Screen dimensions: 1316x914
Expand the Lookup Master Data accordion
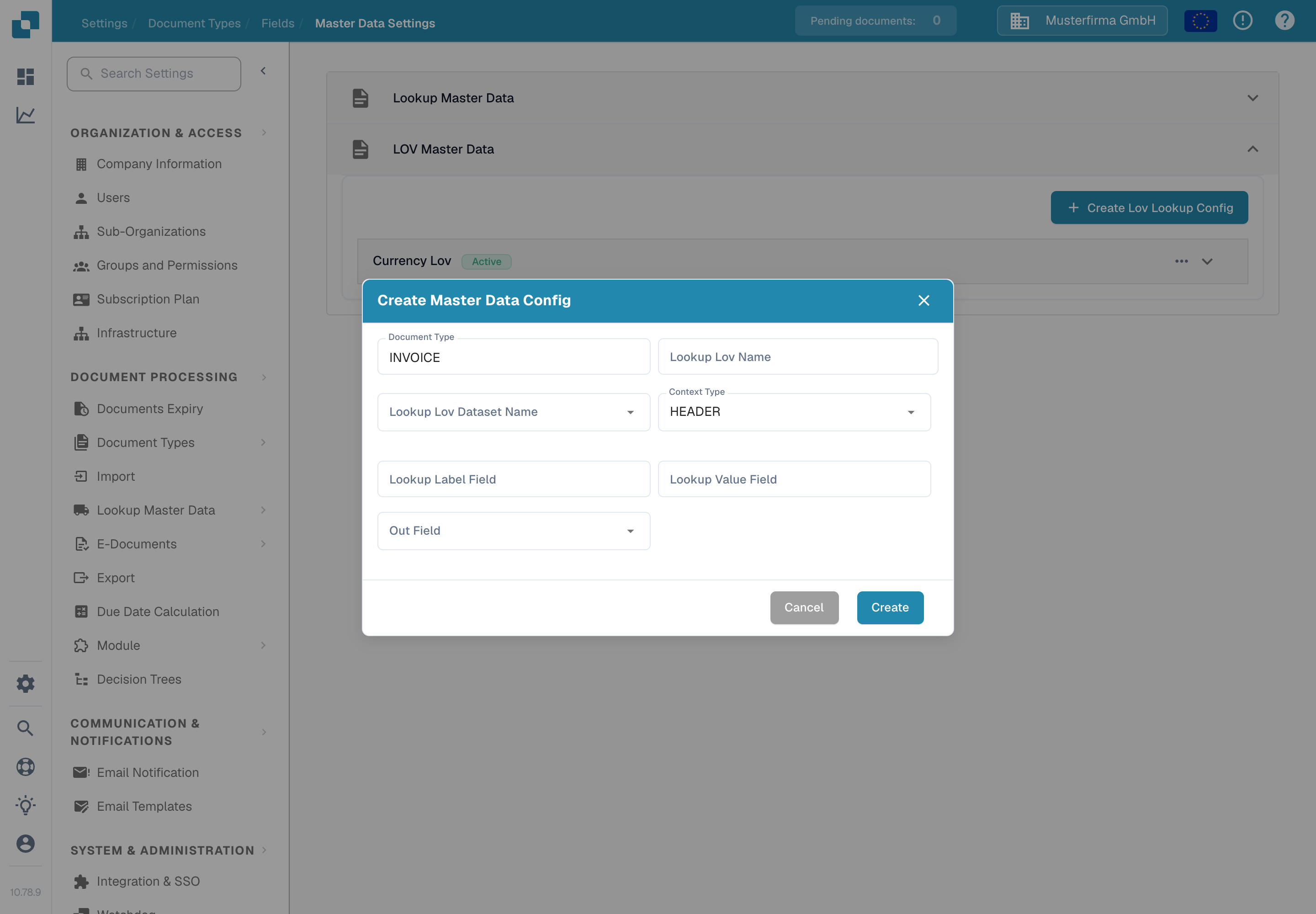click(802, 98)
